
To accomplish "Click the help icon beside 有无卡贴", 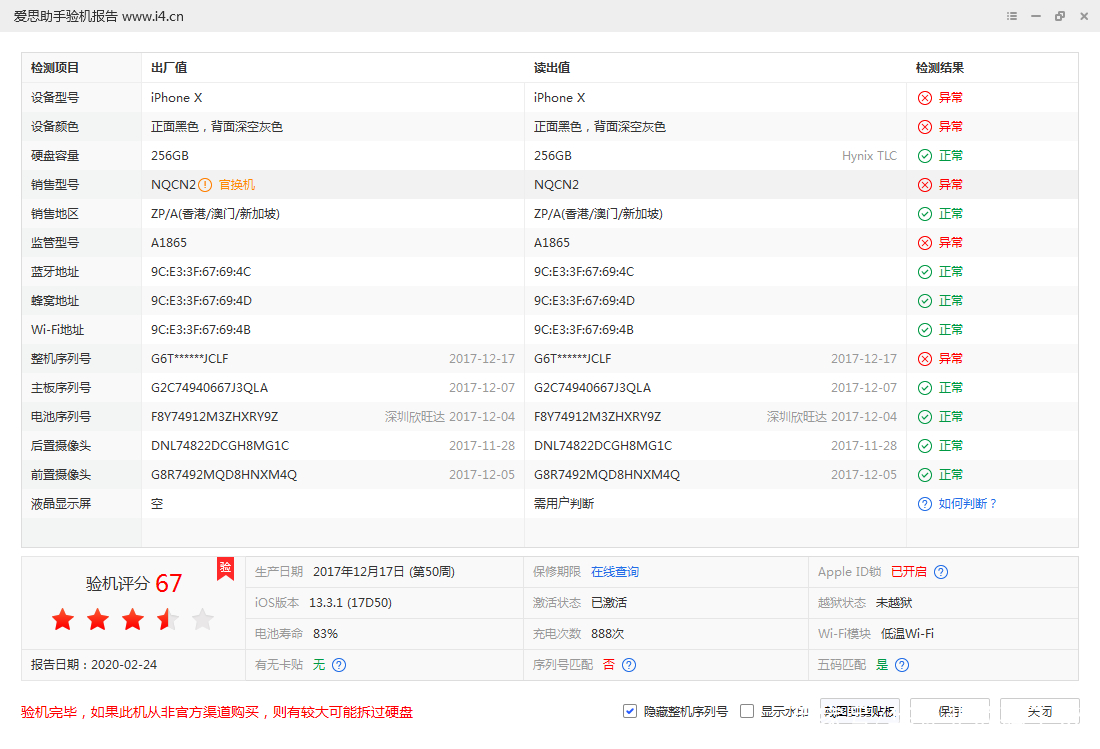I will pyautogui.click(x=338, y=664).
